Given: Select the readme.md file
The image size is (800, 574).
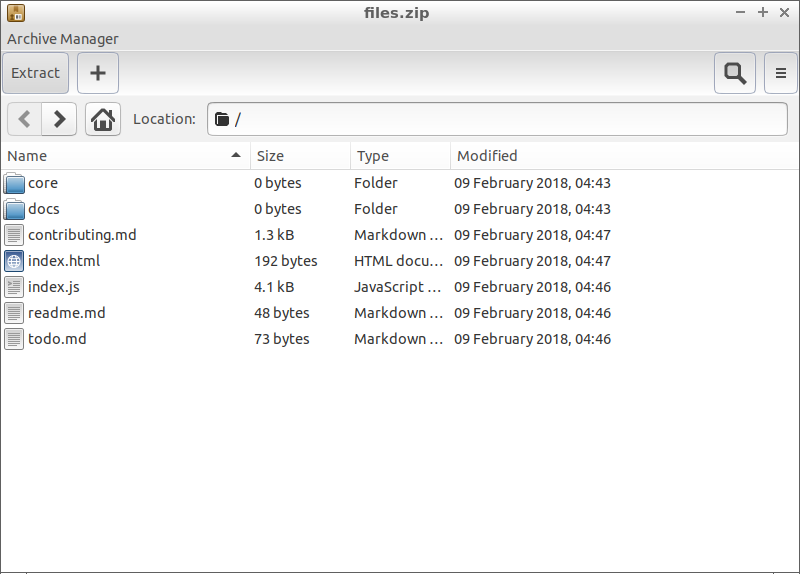Looking at the screenshot, I should [x=66, y=313].
